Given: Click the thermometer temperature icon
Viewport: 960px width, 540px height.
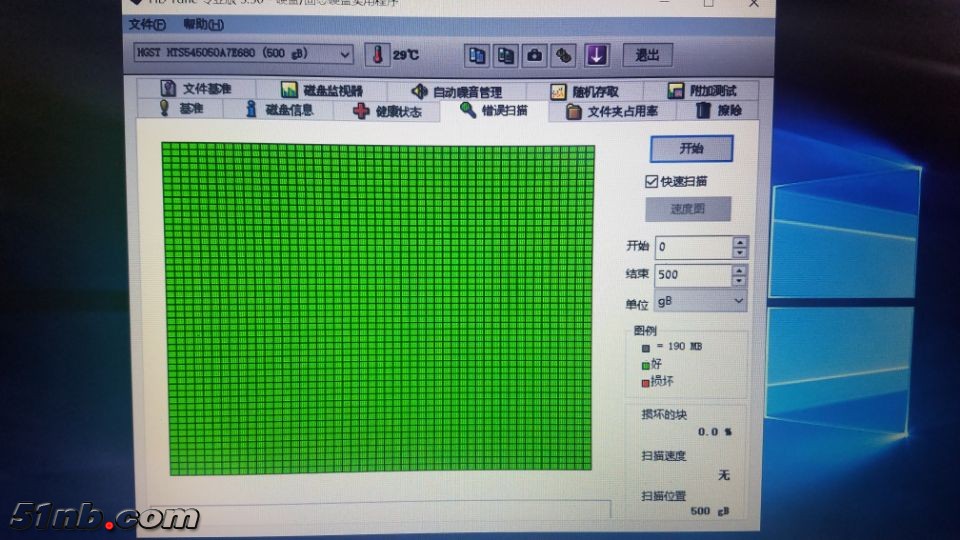Looking at the screenshot, I should point(378,55).
